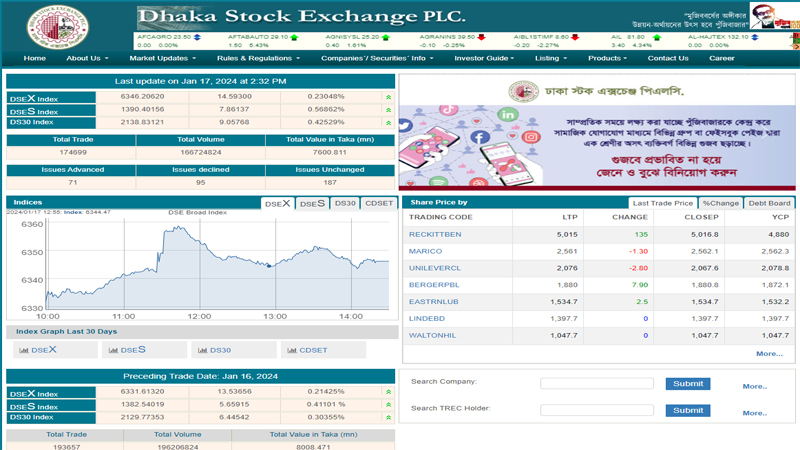Image resolution: width=800 pixels, height=450 pixels.
Task: Switch to the Debt Board tab
Action: pos(769,203)
